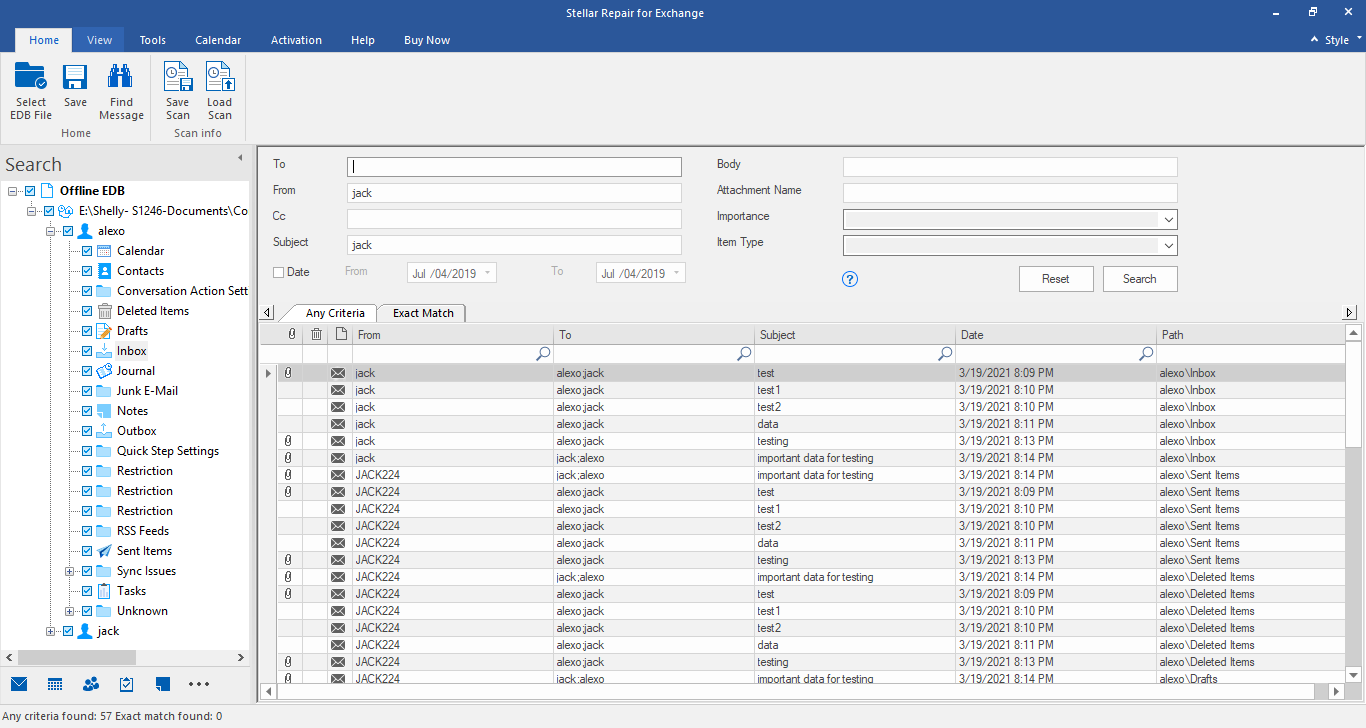Open the Importance dropdown
Viewport: 1366px width, 728px height.
pos(1167,220)
